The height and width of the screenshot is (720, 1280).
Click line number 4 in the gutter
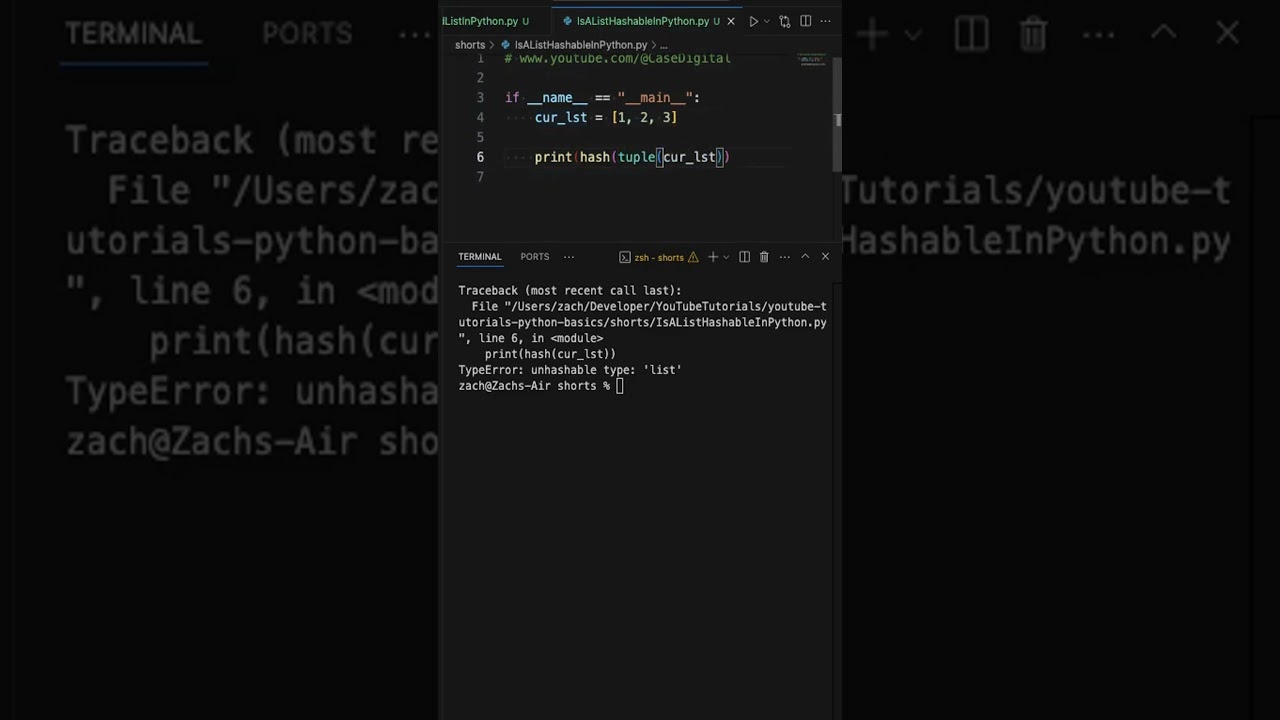click(x=480, y=117)
